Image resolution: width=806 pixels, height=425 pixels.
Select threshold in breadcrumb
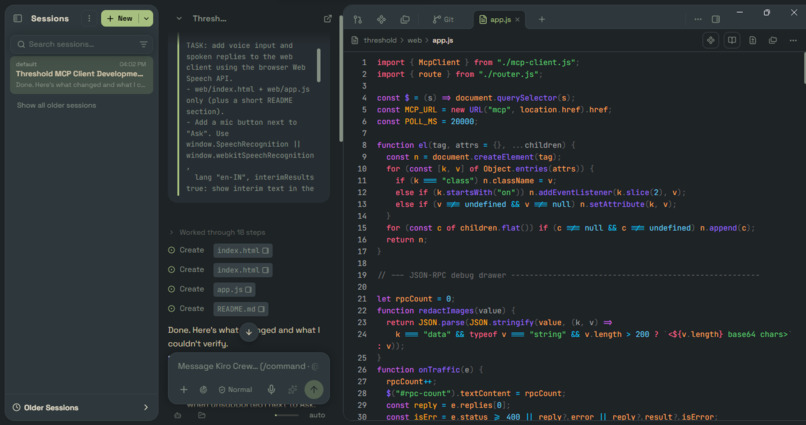(x=380, y=40)
